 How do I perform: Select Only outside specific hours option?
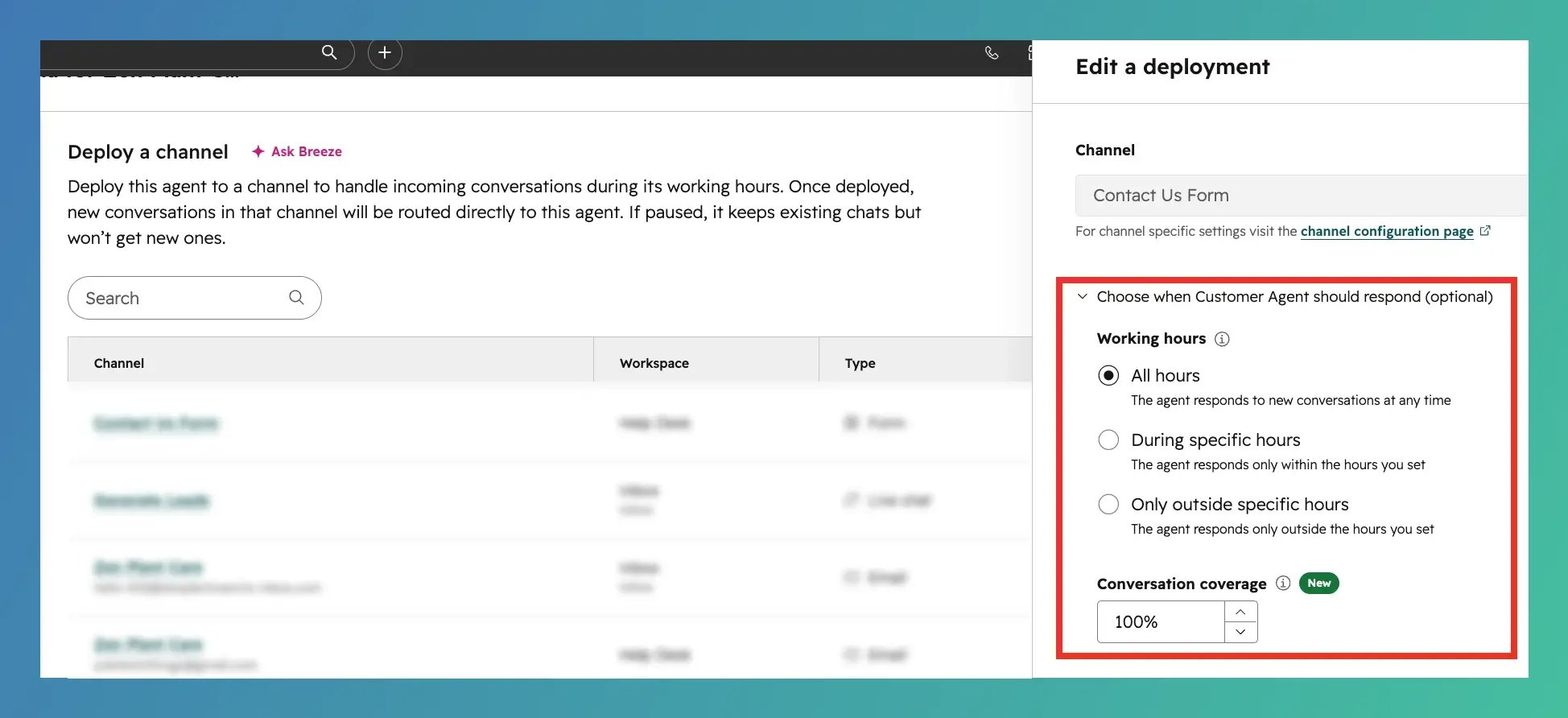pyautogui.click(x=1108, y=504)
